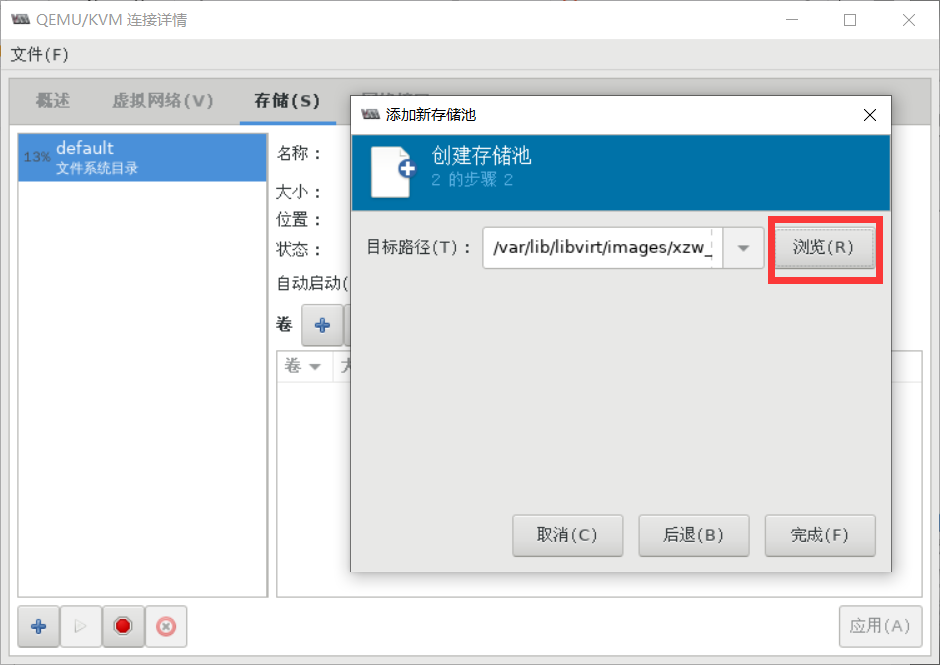Click the Browse (R) button
Image resolution: width=940 pixels, height=665 pixels.
point(824,247)
